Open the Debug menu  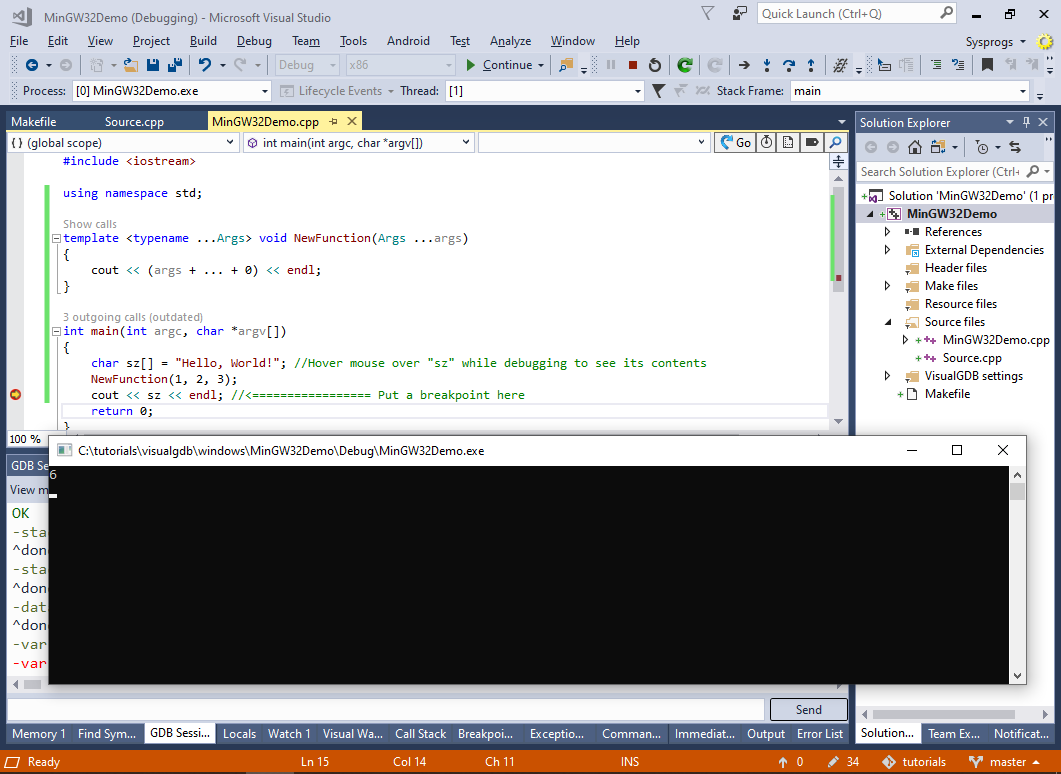254,41
